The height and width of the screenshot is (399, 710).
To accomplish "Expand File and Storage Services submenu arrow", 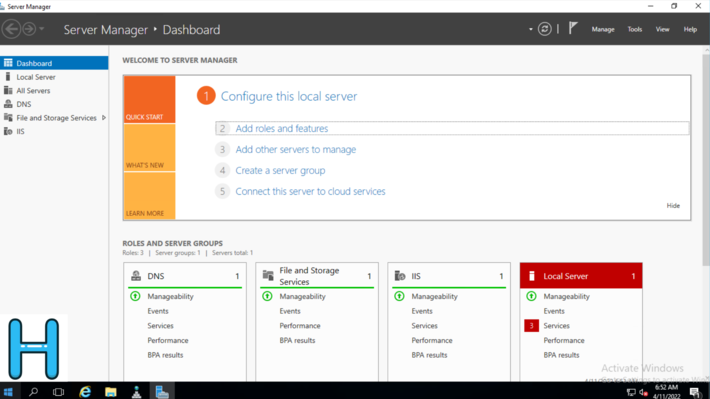I will click(104, 118).
